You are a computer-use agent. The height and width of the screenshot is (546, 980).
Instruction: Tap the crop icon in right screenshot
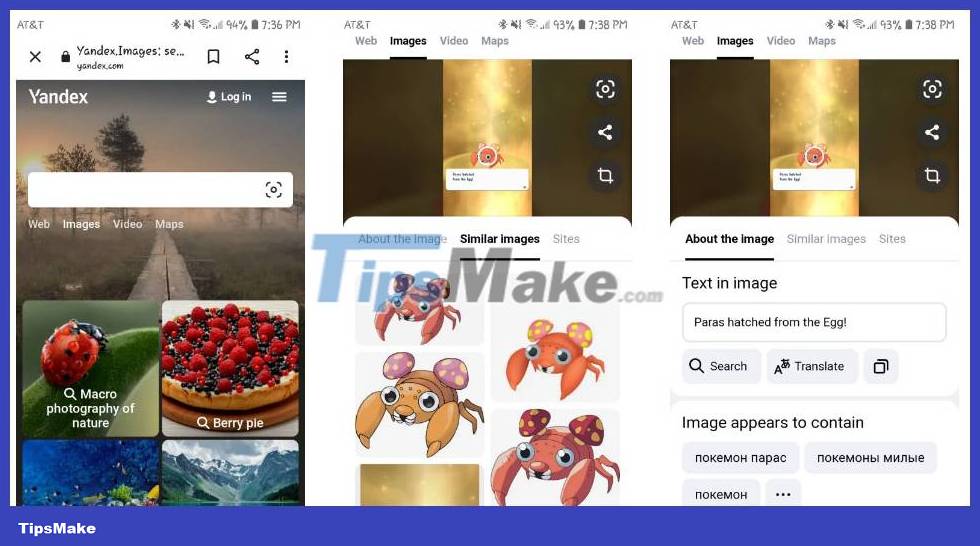932,176
